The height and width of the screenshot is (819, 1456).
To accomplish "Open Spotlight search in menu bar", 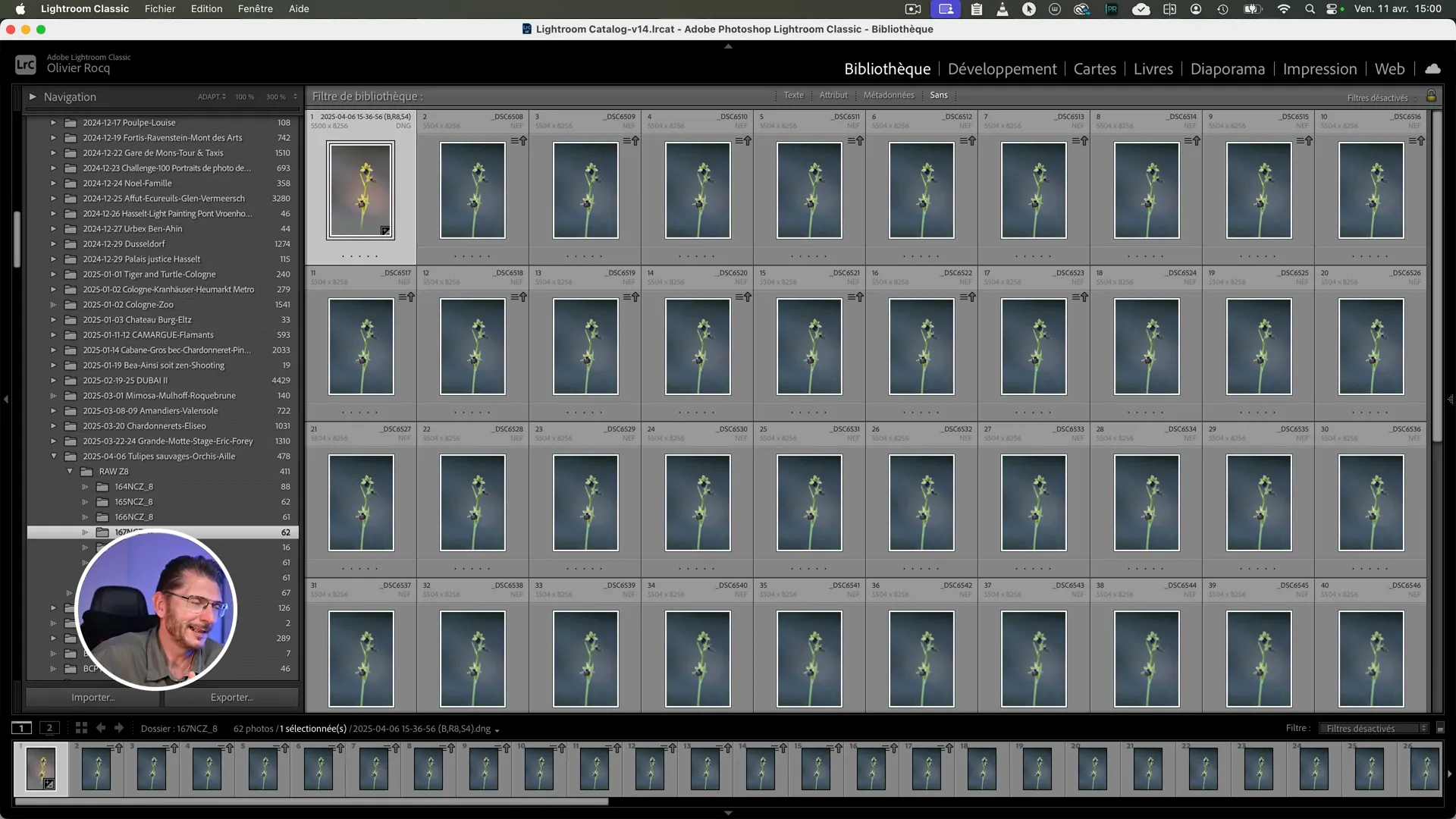I will pos(1310,9).
